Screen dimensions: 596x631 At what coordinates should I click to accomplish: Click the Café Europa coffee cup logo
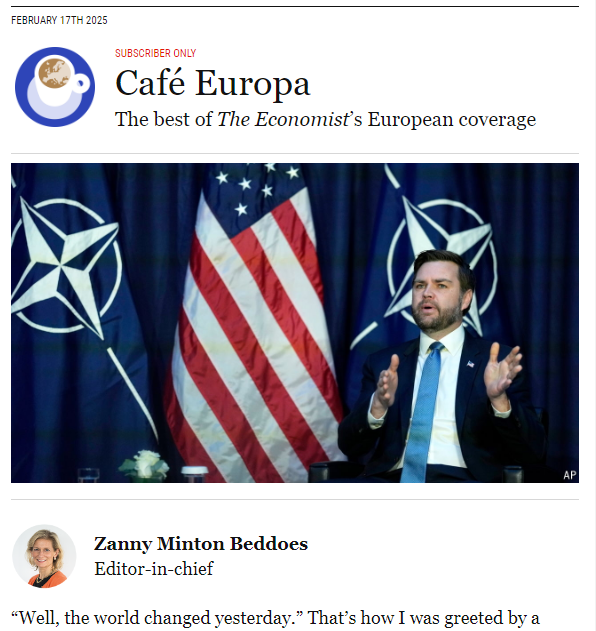55,87
